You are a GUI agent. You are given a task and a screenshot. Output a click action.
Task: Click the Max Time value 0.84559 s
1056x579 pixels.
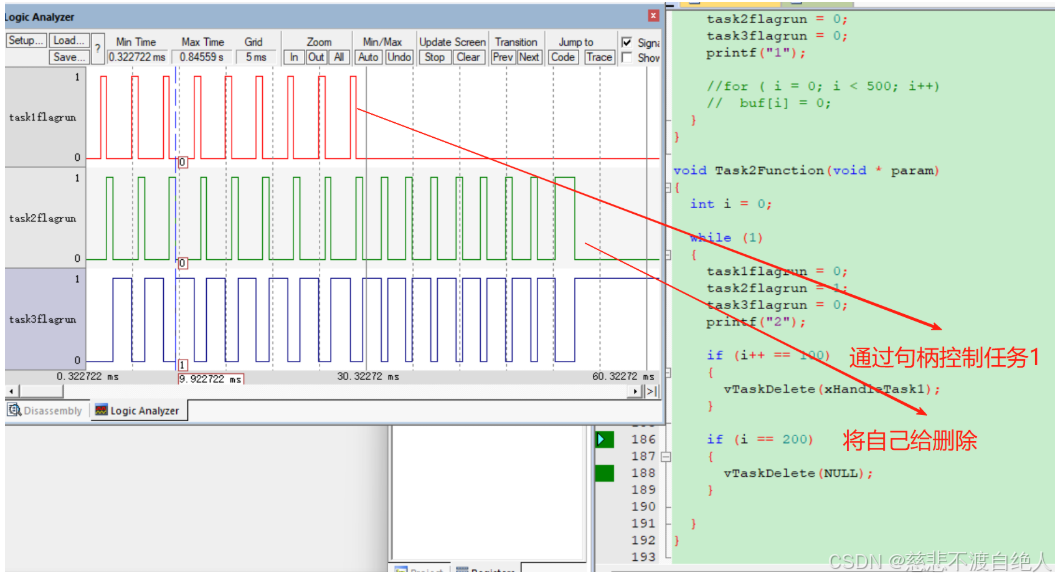[201, 57]
